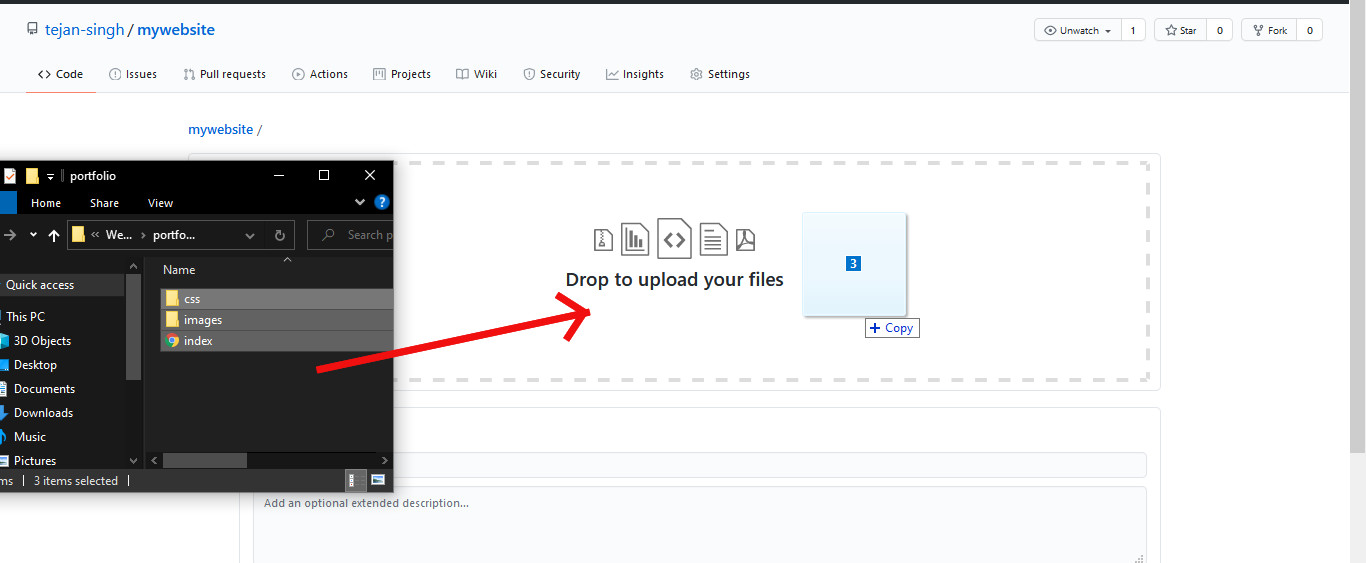1366x563 pixels.
Task: Maximize the portfolio Explorer window
Action: pos(324,175)
